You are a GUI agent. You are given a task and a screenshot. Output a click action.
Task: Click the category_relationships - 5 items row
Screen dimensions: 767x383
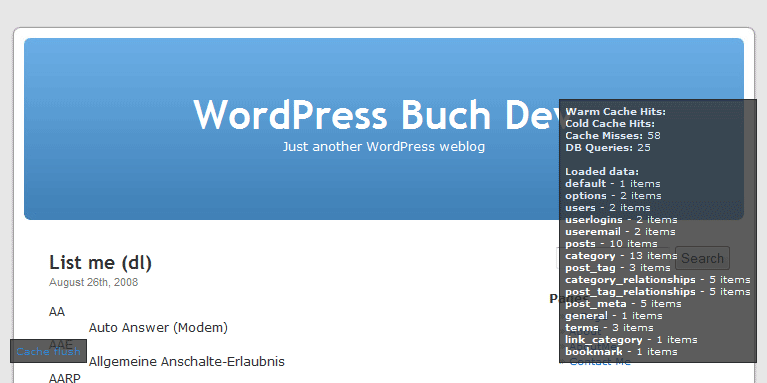pyautogui.click(x=658, y=280)
